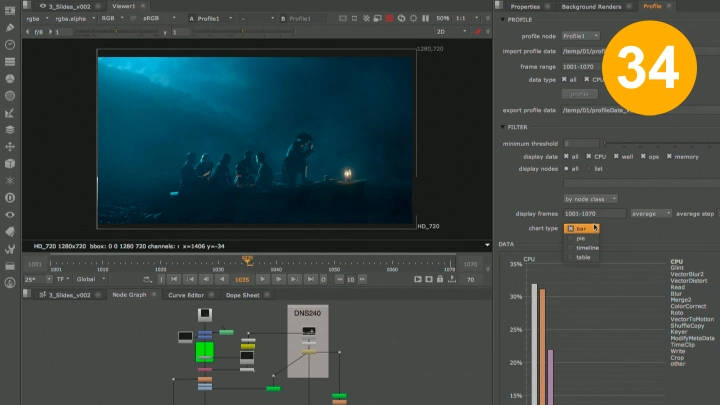
Task: Open the Transform nodes menu (move arrows icon)
Action: point(10,147)
